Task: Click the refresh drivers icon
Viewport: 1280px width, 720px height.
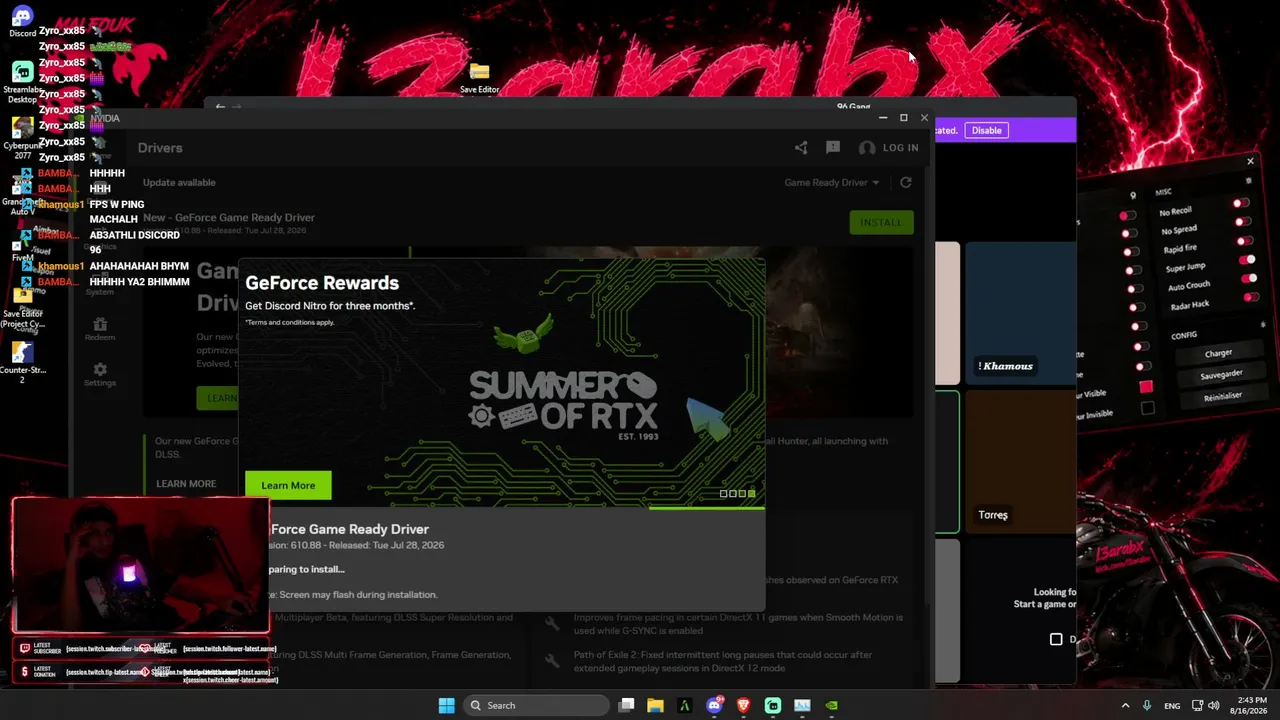Action: [906, 182]
